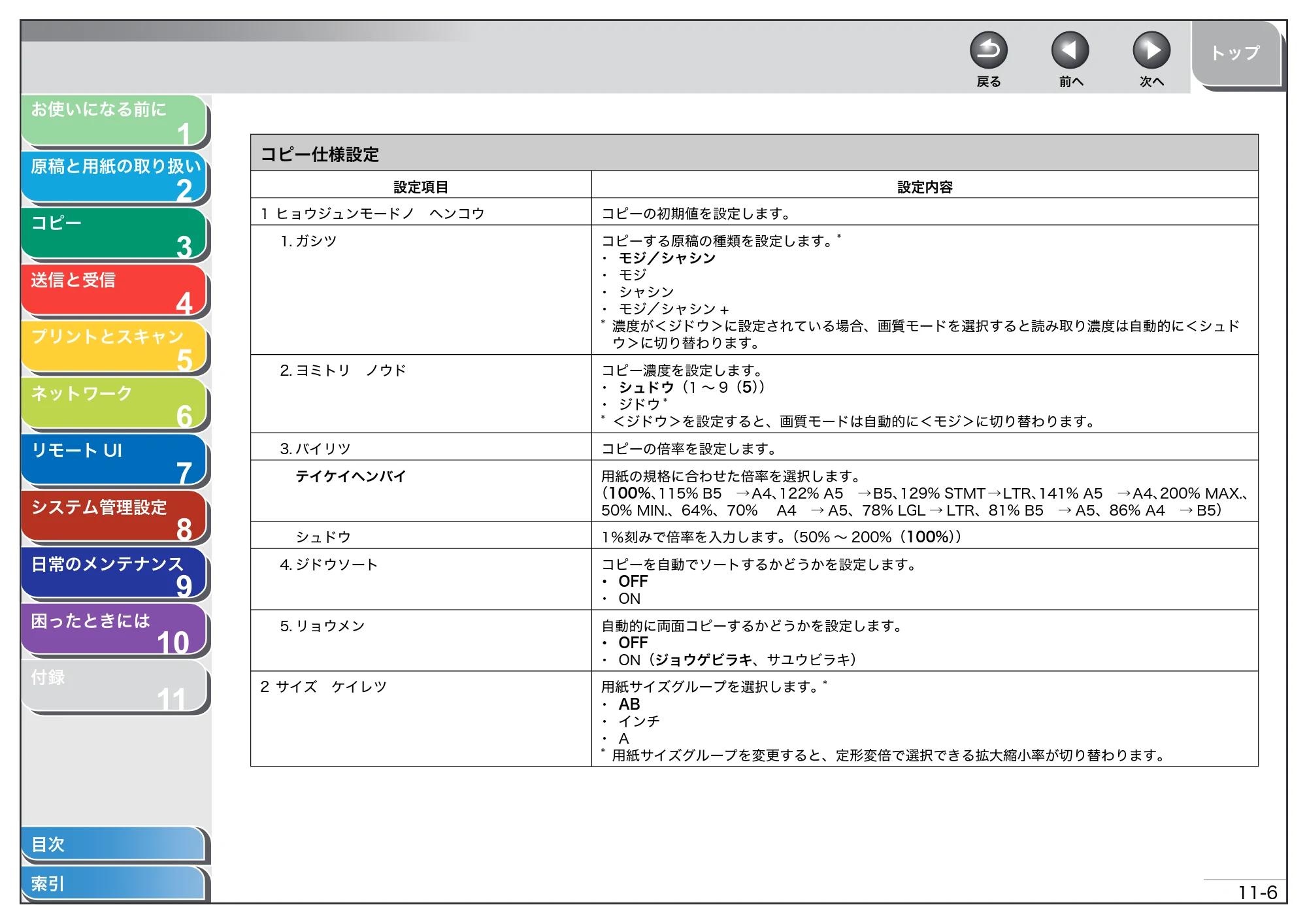Click the ジドウ density option
This screenshot has height=924, width=1307.
[640, 404]
